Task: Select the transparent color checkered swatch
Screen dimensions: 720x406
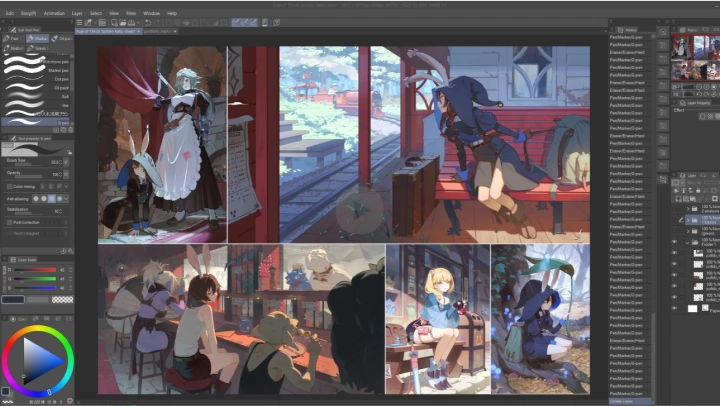Action: point(62,299)
